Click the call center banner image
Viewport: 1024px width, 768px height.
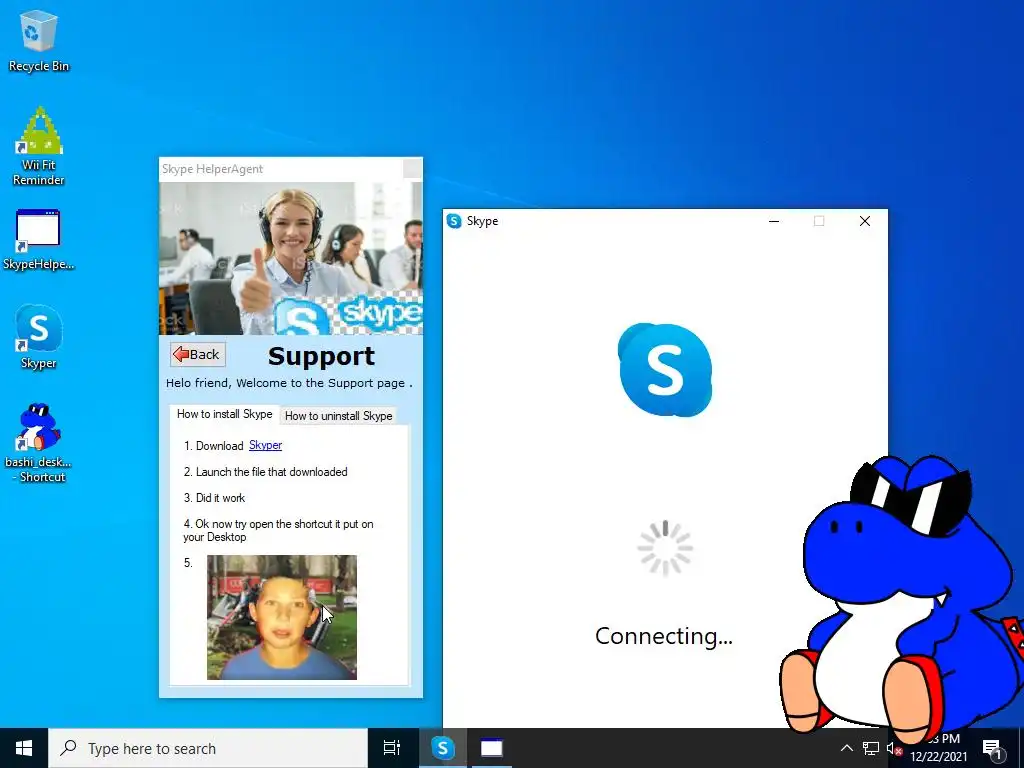coord(291,258)
